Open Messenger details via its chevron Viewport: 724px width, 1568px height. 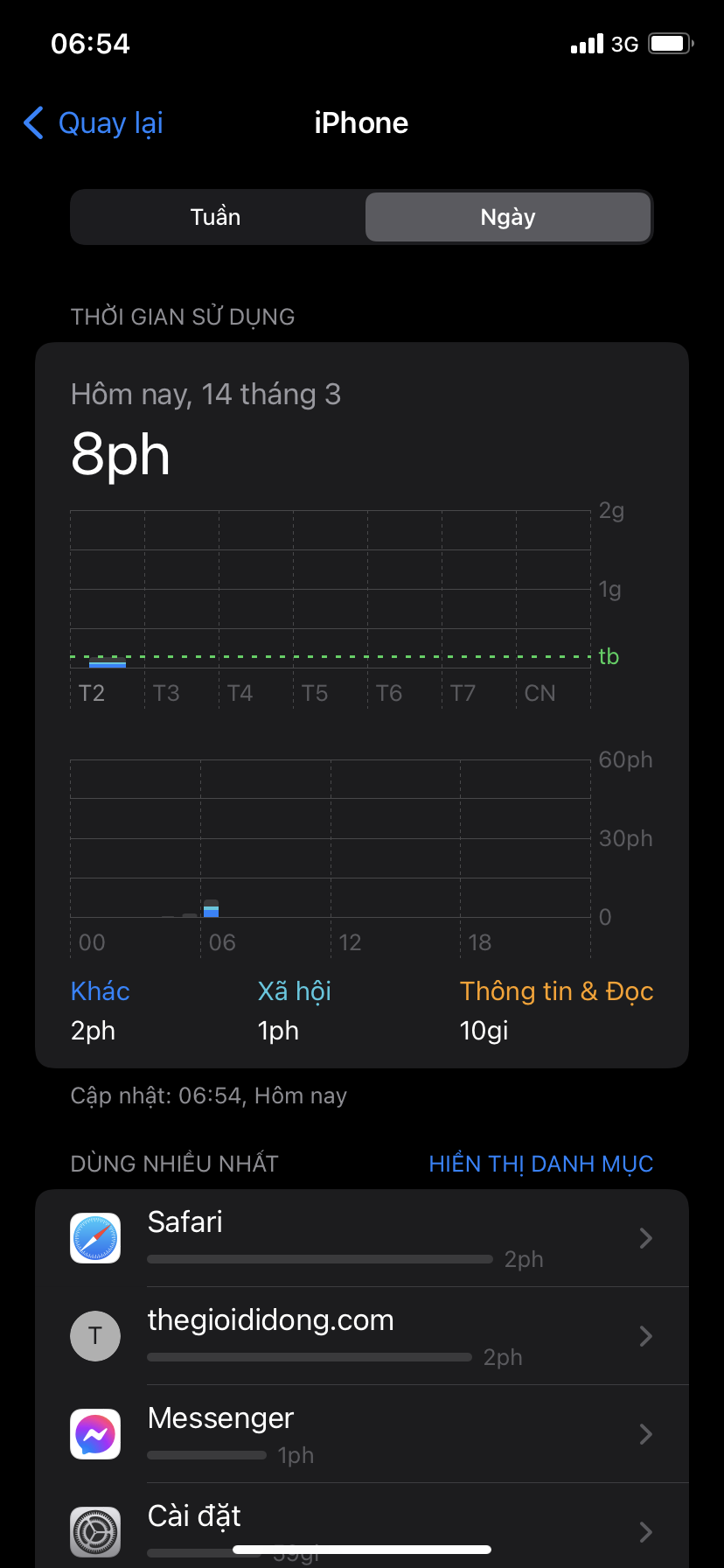(x=646, y=1434)
